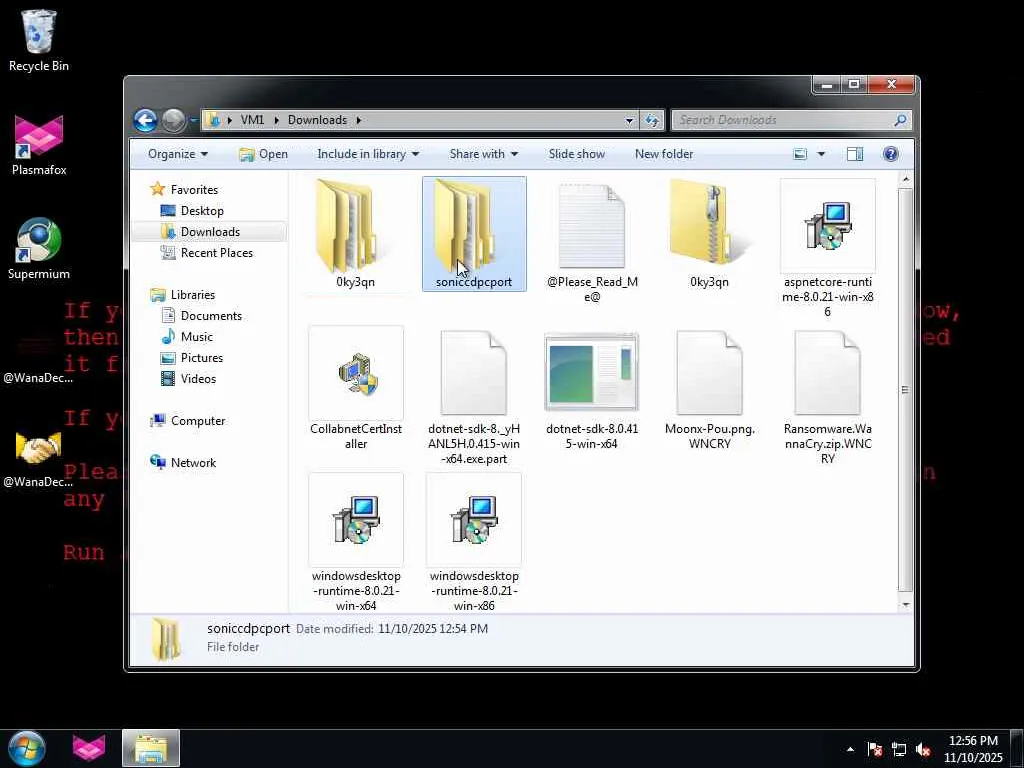Click the scrollbar down arrow
This screenshot has height=768, width=1024.
coord(905,605)
